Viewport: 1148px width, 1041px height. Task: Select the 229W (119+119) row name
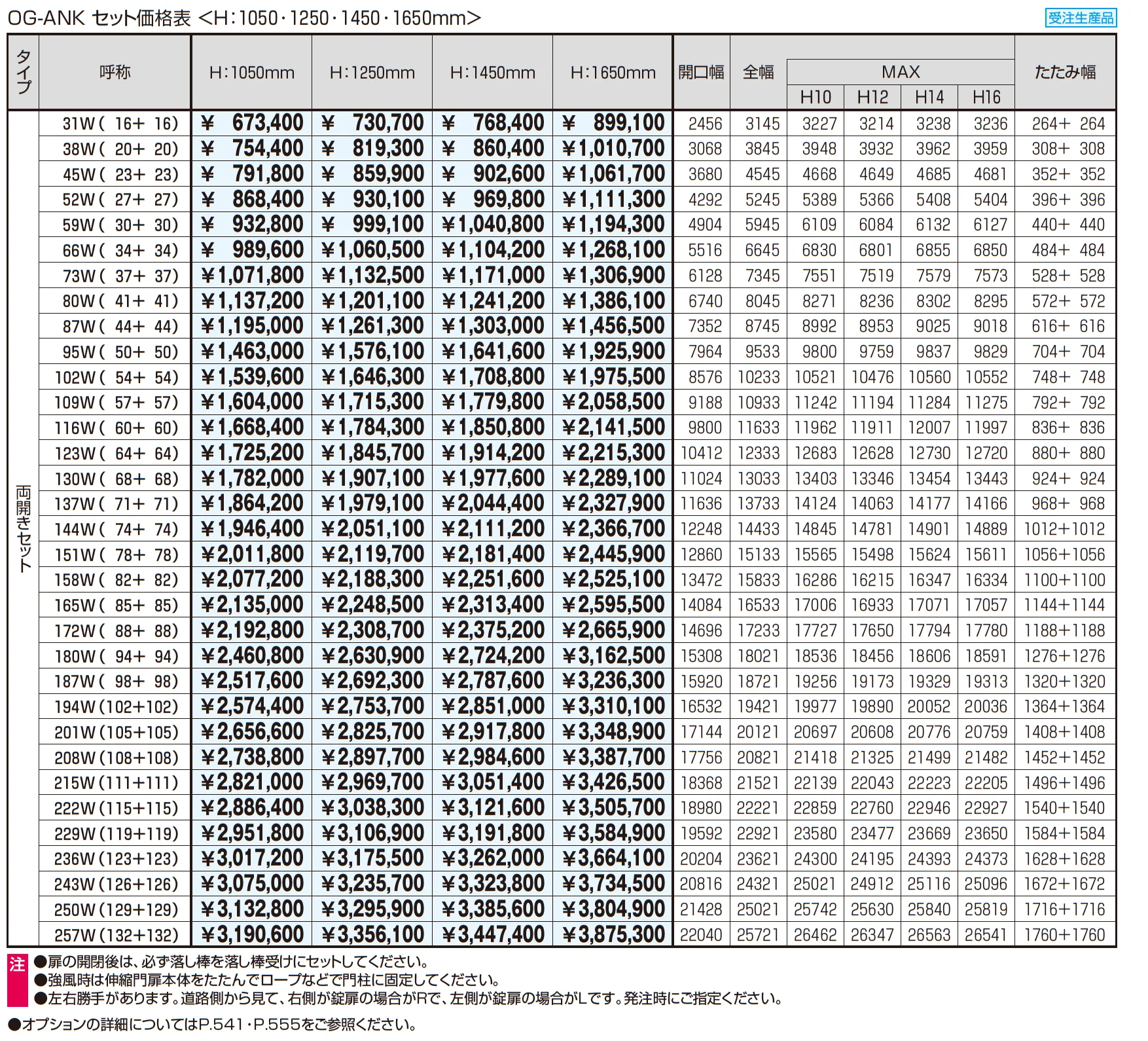pyautogui.click(x=117, y=834)
